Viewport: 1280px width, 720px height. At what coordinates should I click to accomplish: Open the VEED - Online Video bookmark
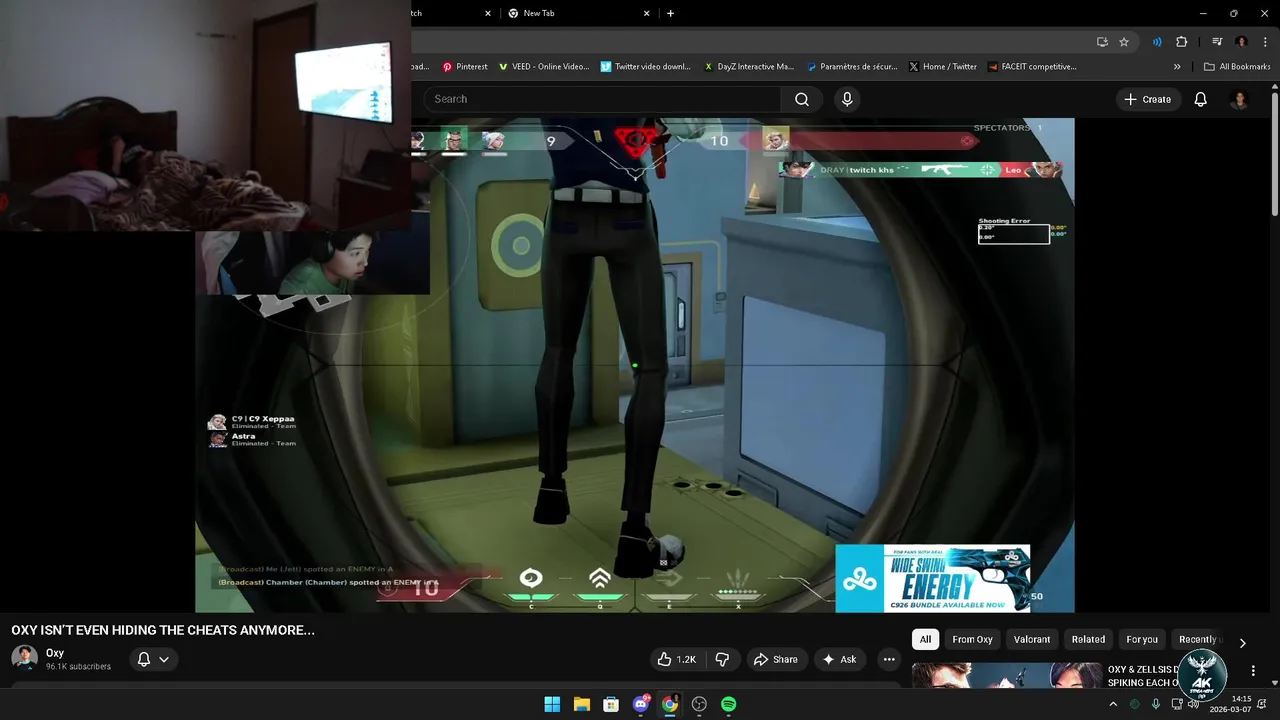[x=544, y=67]
